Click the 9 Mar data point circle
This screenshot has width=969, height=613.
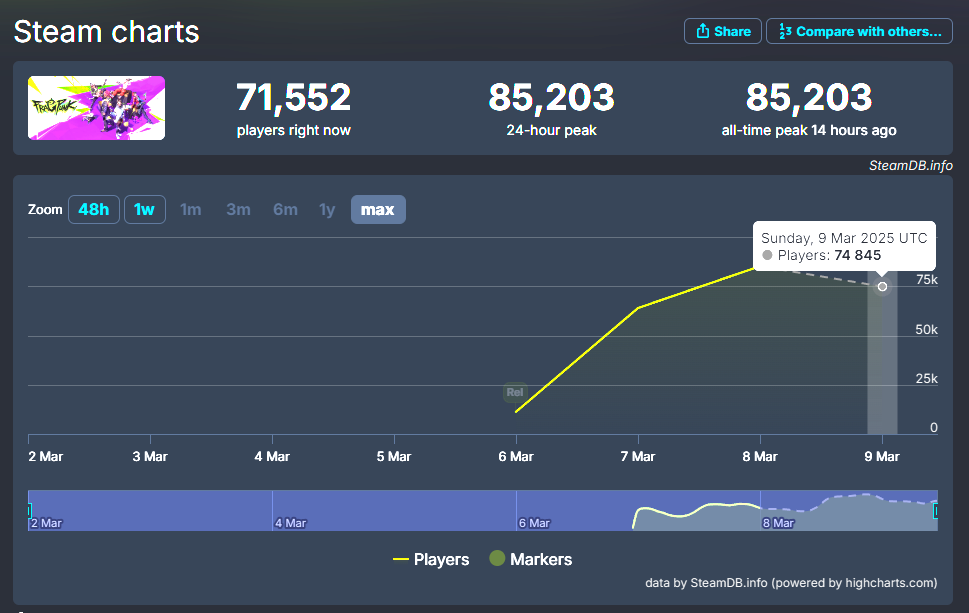[x=882, y=287]
